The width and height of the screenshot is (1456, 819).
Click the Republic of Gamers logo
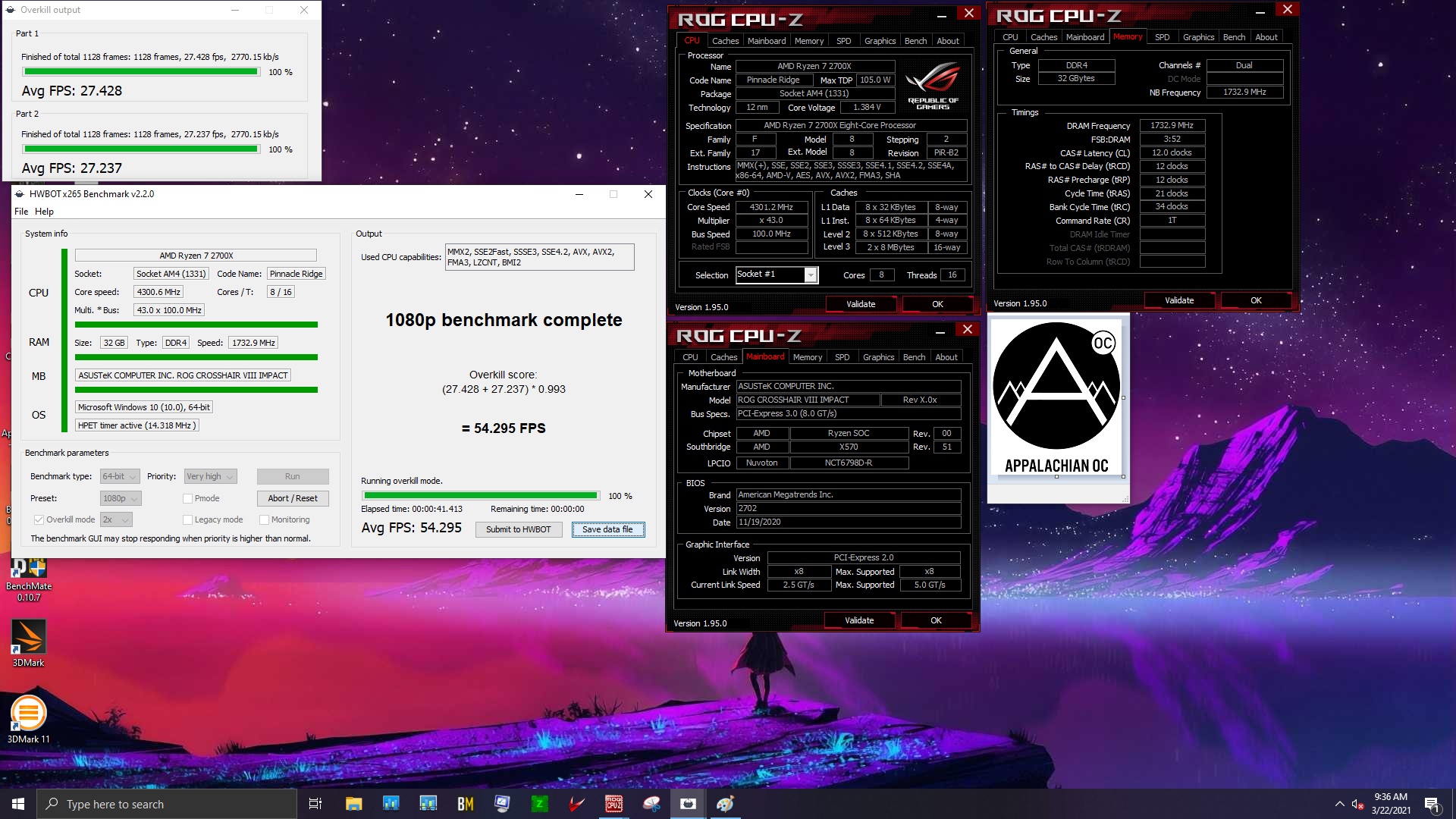[934, 86]
